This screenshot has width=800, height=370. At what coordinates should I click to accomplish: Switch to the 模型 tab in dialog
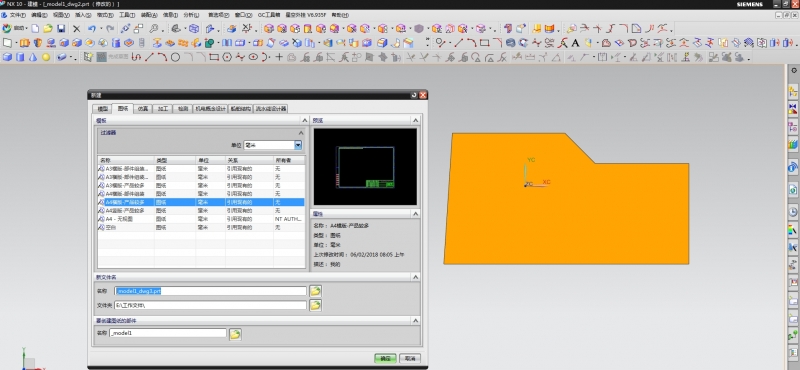click(103, 109)
